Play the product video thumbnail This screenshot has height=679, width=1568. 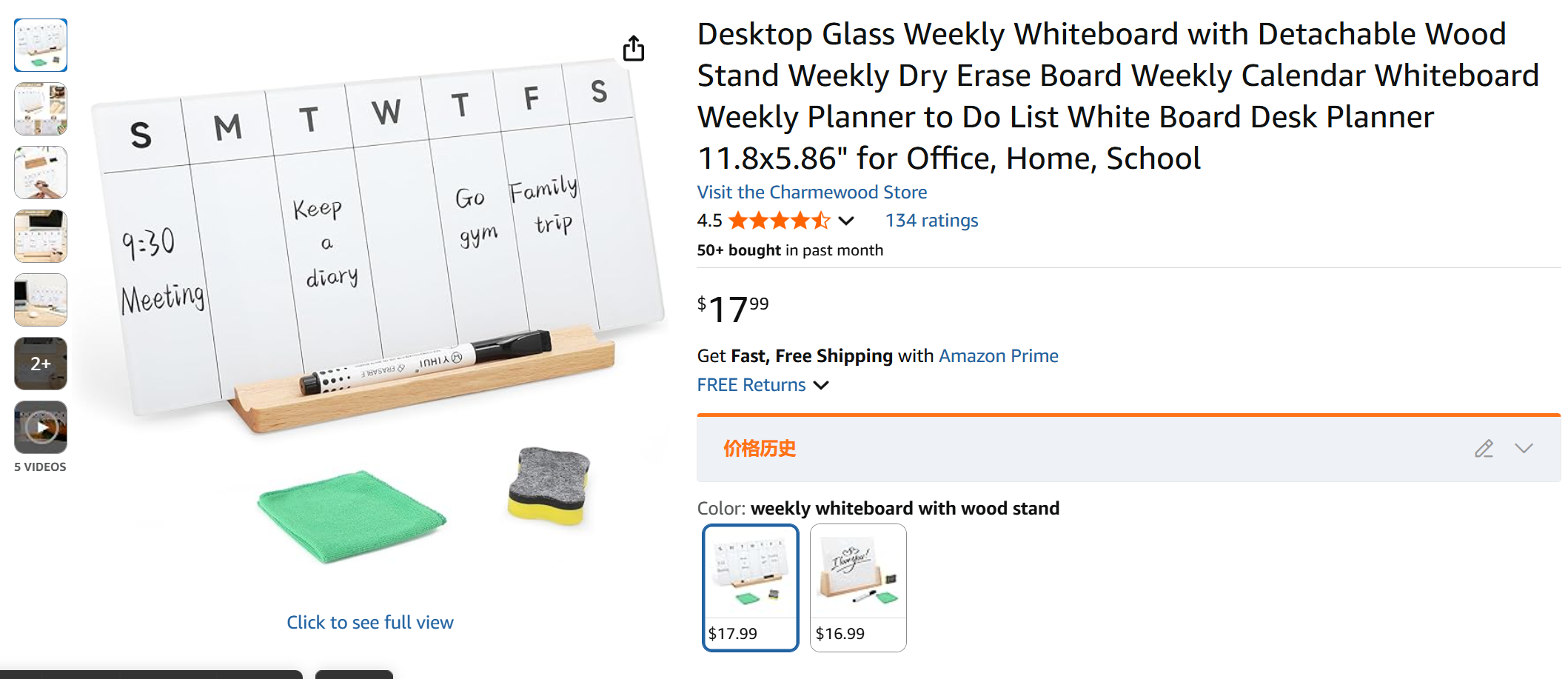tap(41, 427)
